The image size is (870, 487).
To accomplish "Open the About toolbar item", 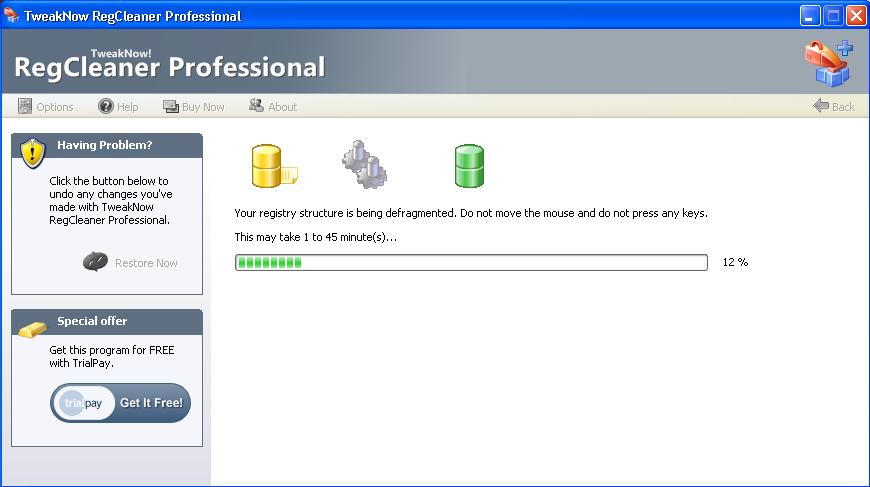I will pos(273,106).
